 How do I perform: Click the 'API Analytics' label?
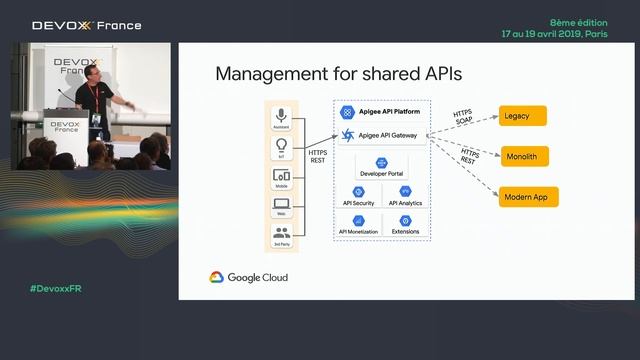coord(405,203)
